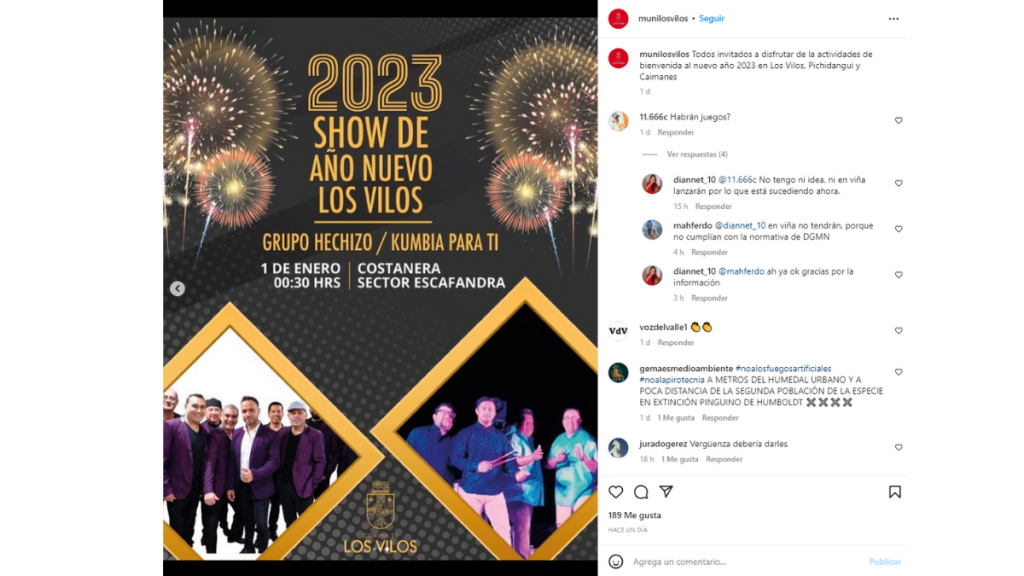Click the Publicar button
Image resolution: width=1024 pixels, height=576 pixels.
click(x=885, y=562)
